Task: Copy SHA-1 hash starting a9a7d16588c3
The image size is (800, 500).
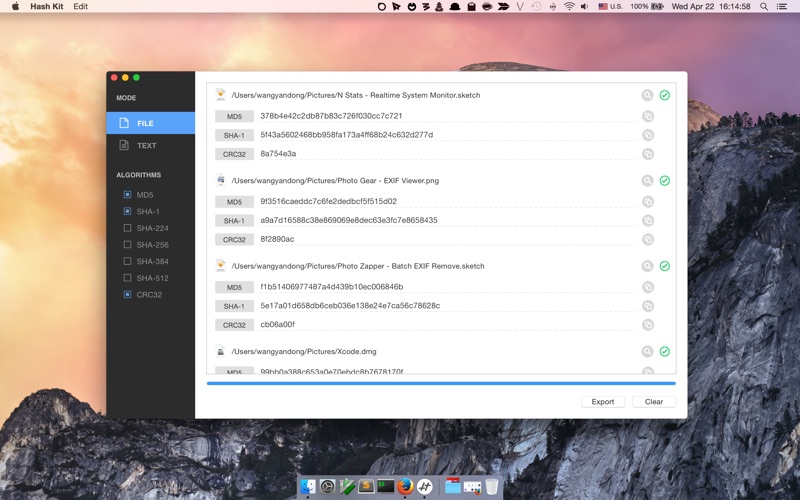Action: (648, 220)
